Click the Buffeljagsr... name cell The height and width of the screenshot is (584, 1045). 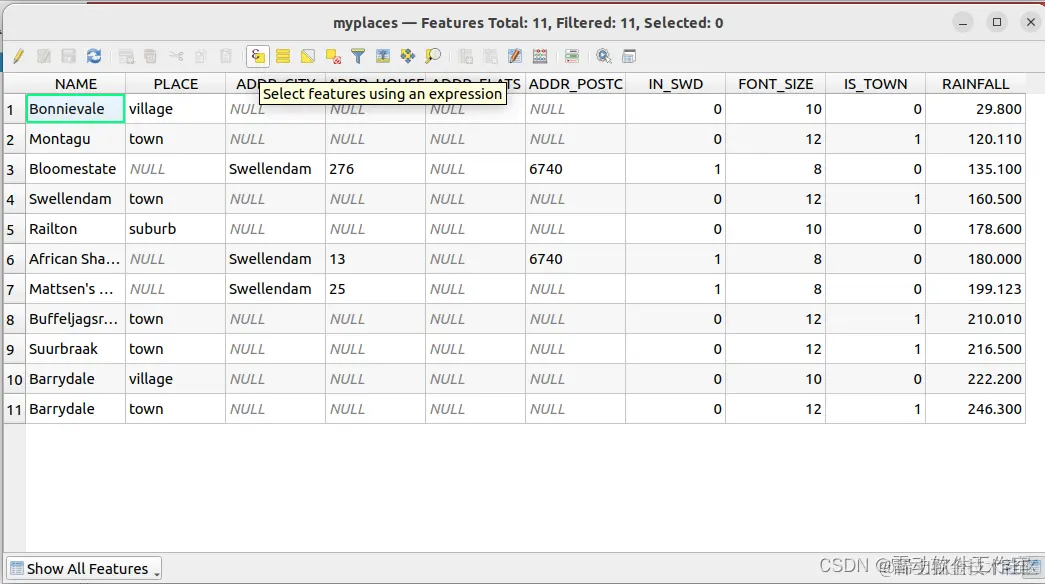[75, 319]
